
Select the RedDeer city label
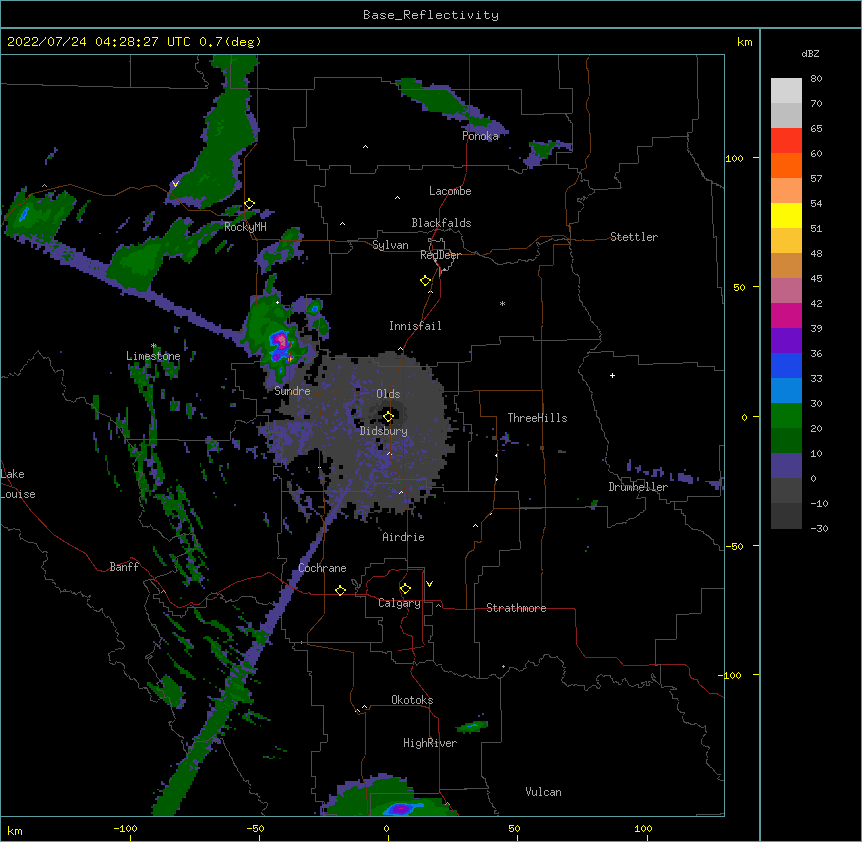point(440,255)
